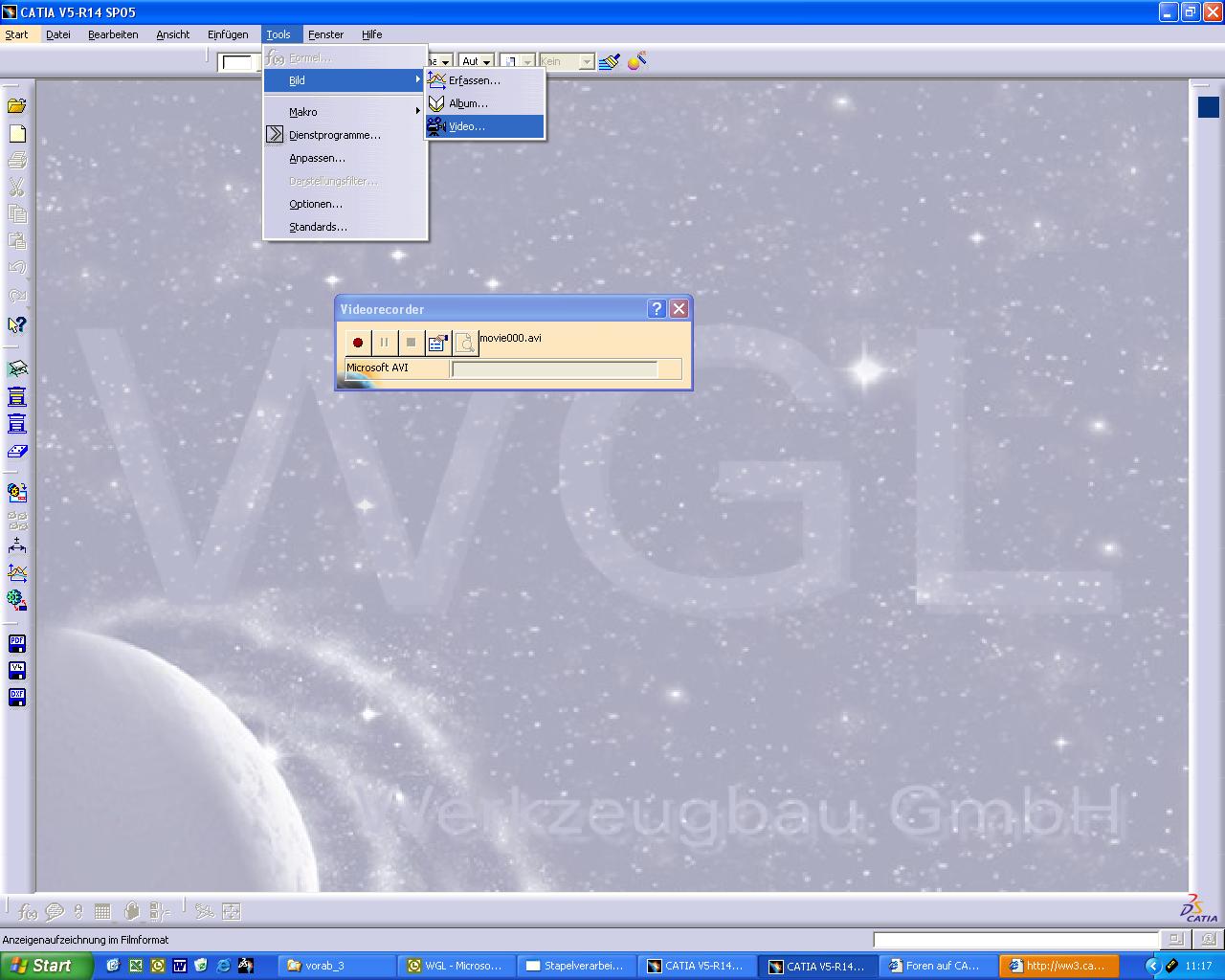Click the What's This help cursor icon
The width and height of the screenshot is (1225, 980).
point(17,324)
